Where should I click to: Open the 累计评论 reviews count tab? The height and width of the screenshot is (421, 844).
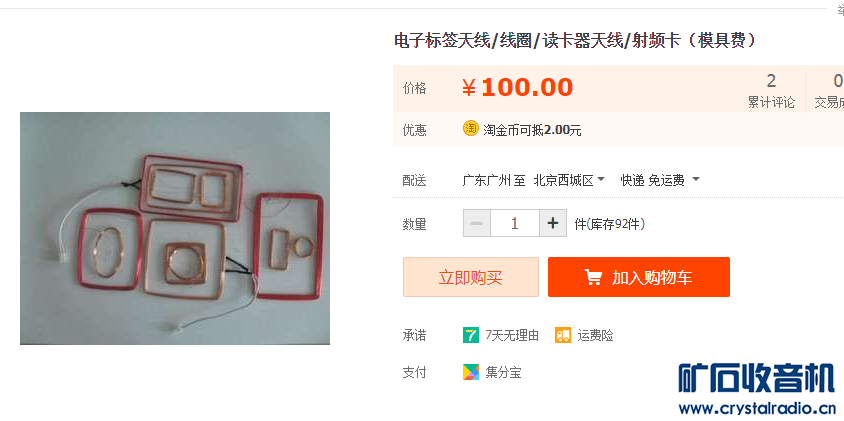771,91
